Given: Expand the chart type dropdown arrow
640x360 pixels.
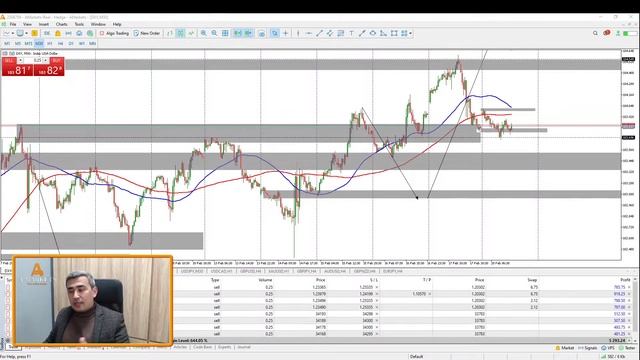Looking at the screenshot, I should tap(13, 33).
